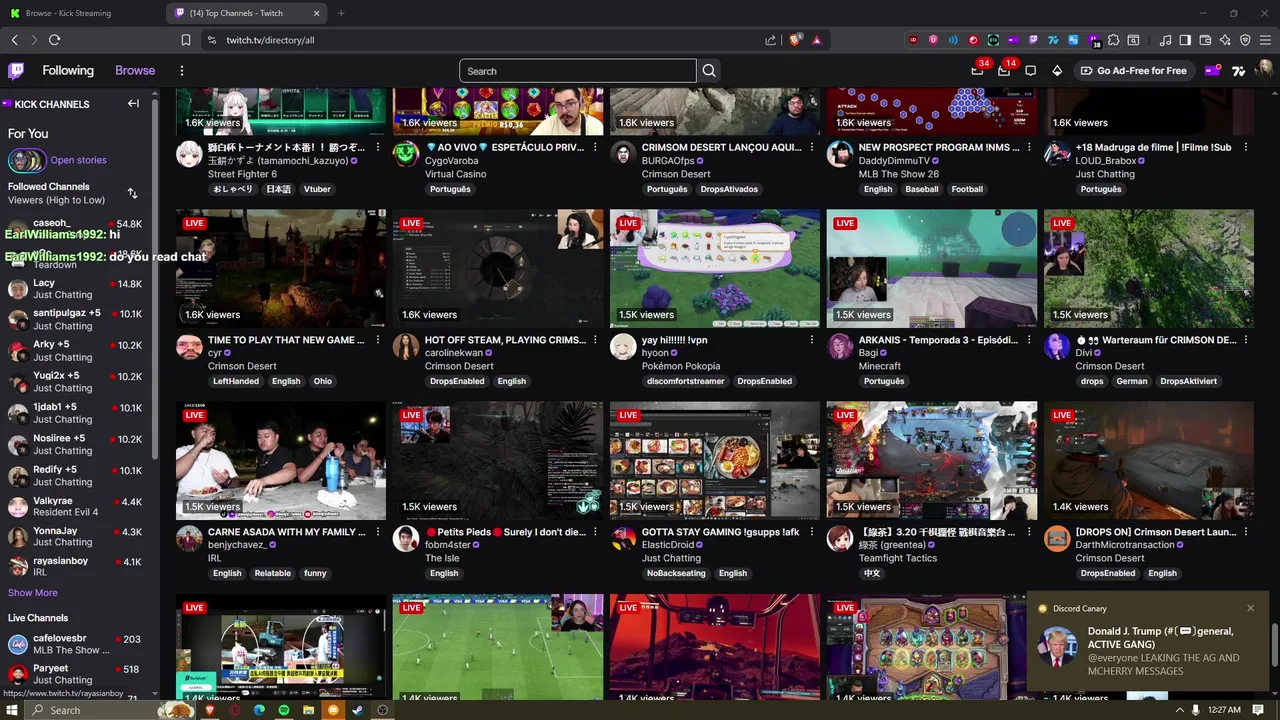Click the Baseball tag under DaddyDimmuTV
Image resolution: width=1280 pixels, height=720 pixels.
(922, 189)
